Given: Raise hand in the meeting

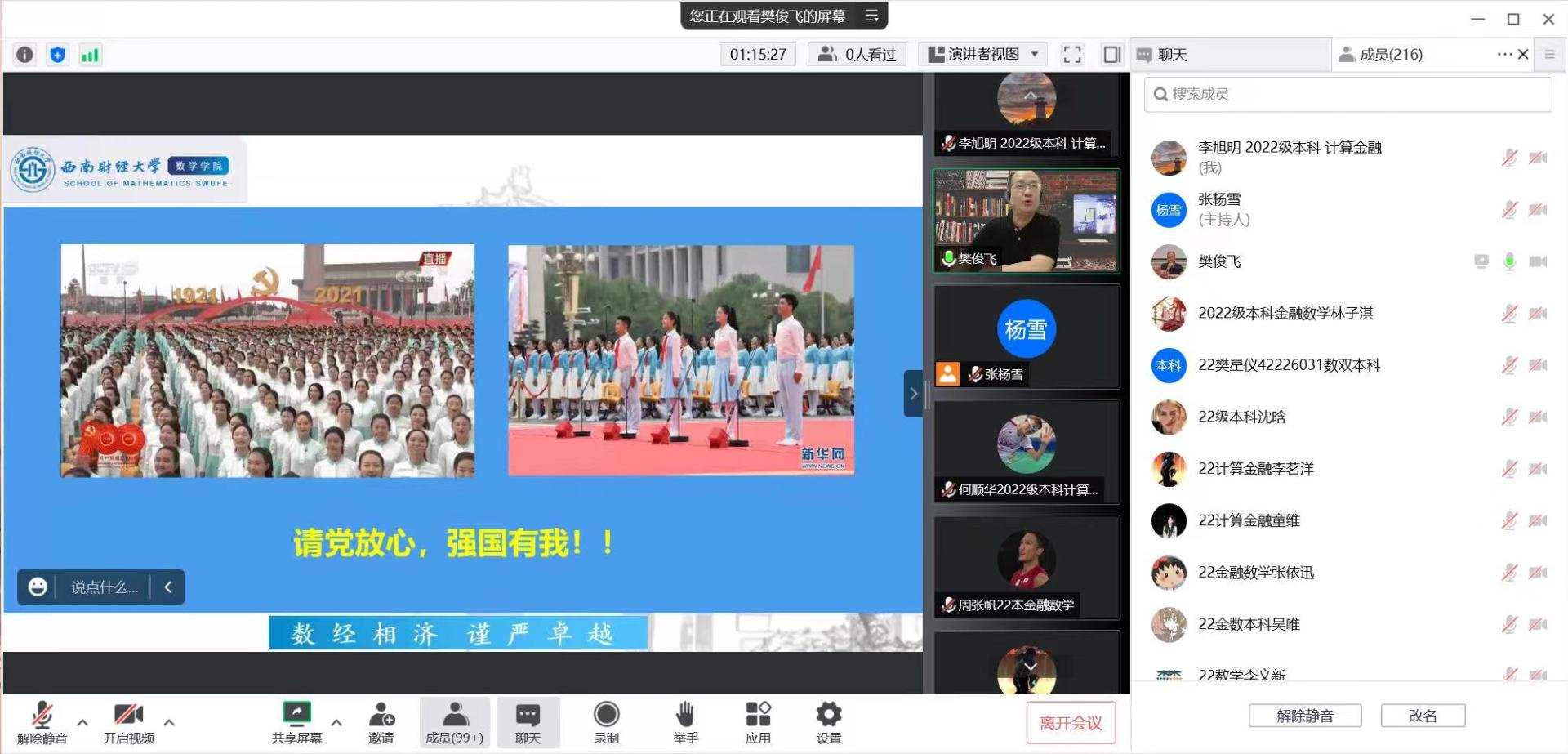Looking at the screenshot, I should click(x=685, y=722).
